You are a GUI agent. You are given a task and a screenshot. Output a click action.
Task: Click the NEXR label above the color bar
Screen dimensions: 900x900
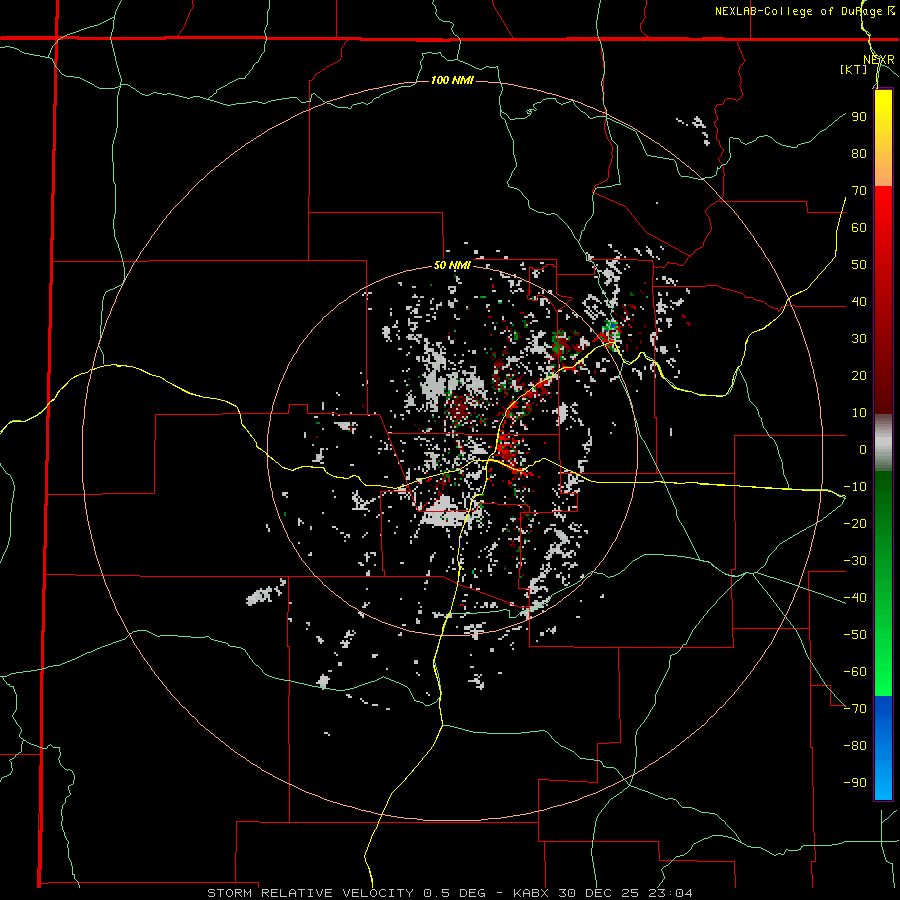[879, 60]
